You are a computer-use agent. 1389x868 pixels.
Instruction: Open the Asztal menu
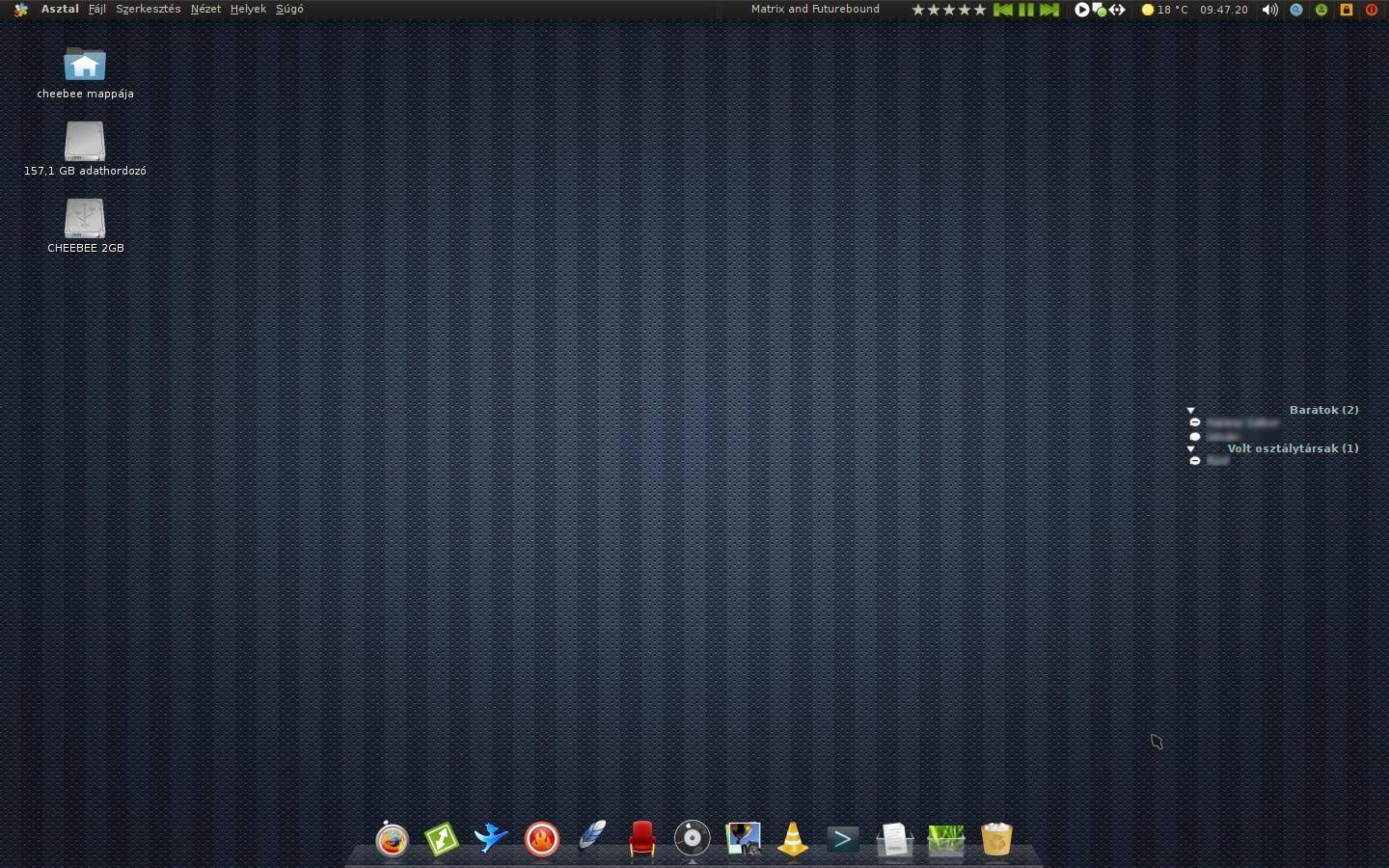coord(60,9)
